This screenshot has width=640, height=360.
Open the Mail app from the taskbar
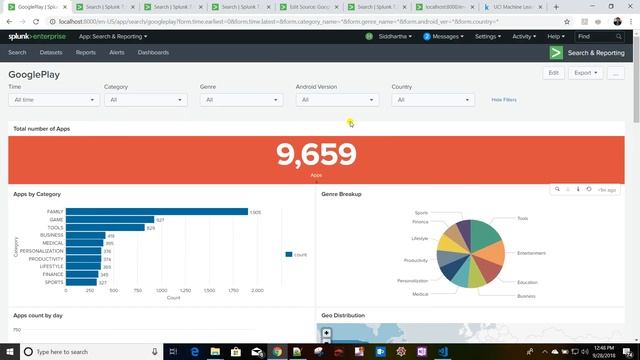tap(257, 351)
